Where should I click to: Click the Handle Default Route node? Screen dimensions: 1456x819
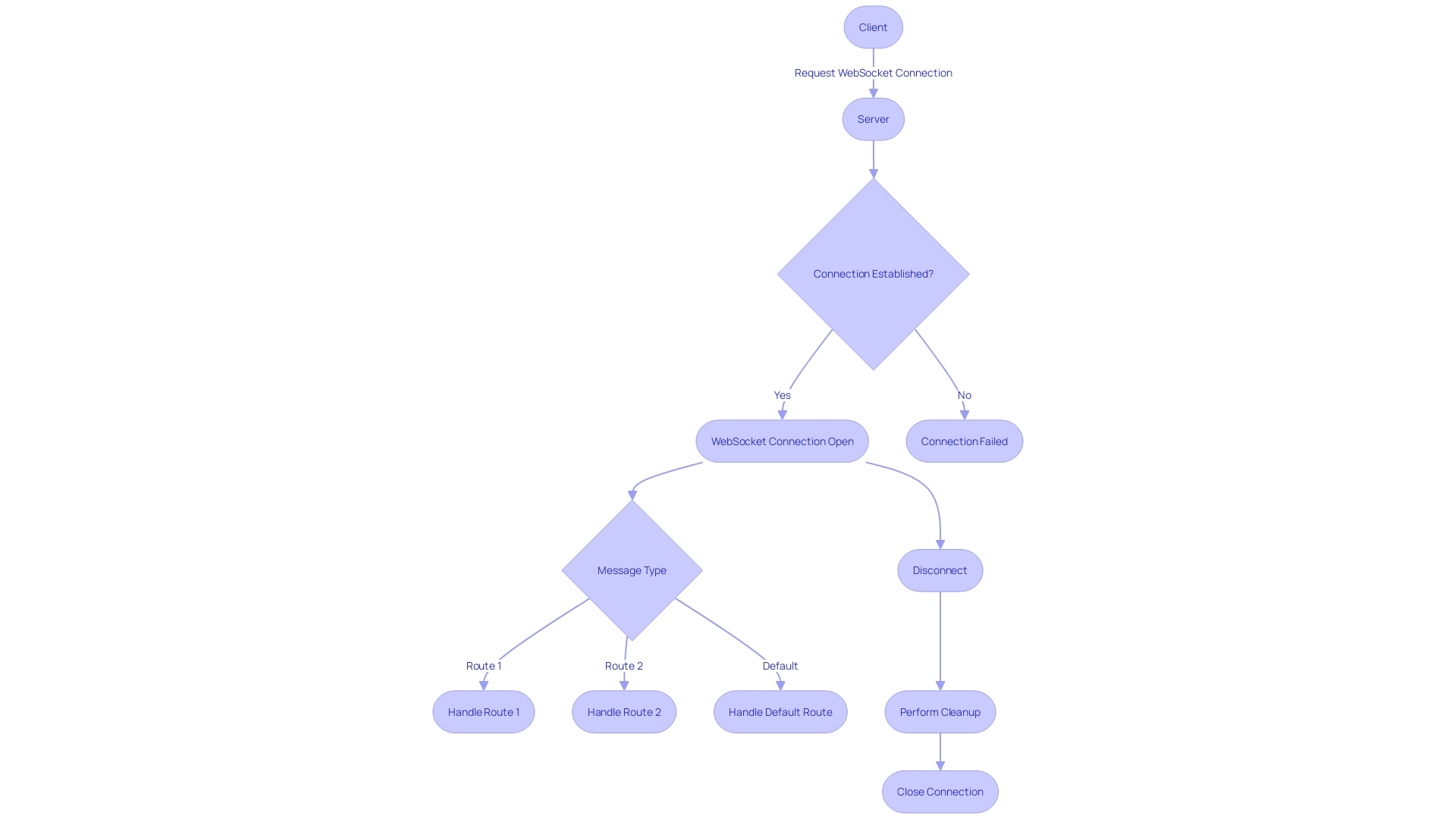[x=780, y=711]
